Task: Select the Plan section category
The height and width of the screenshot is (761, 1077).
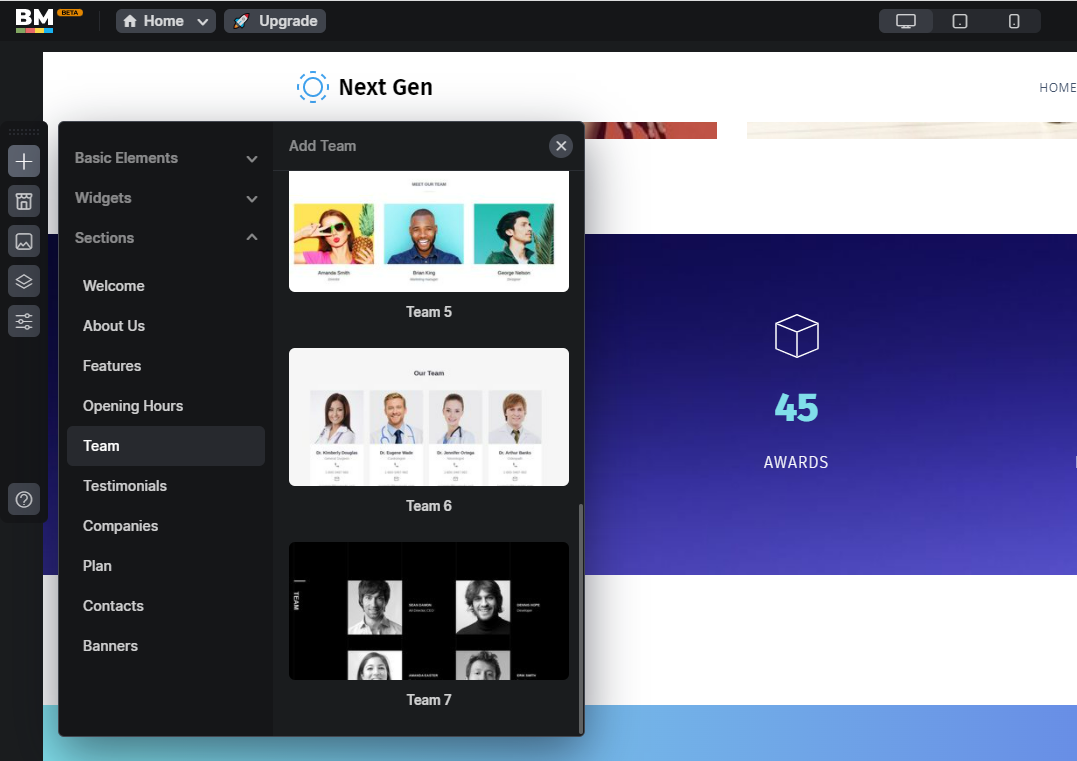Action: 166,566
